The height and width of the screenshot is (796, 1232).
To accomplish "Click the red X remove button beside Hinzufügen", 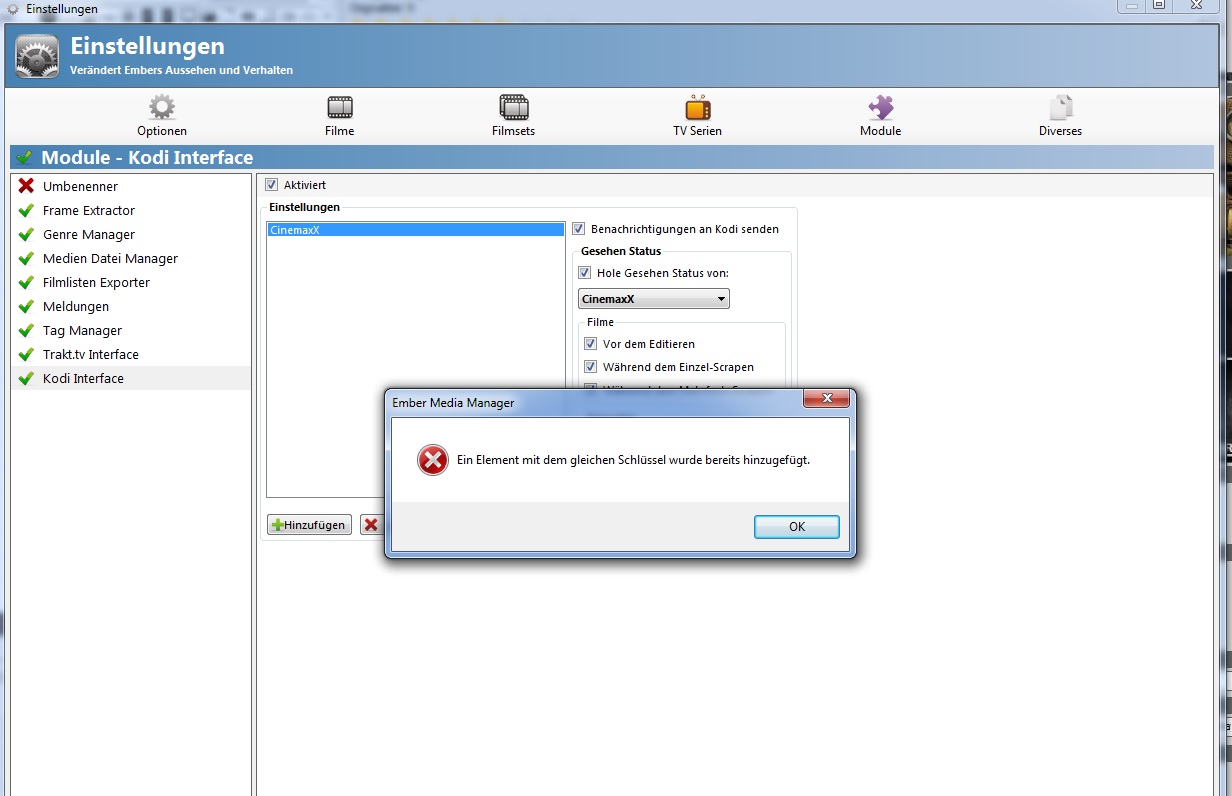I will (371, 525).
